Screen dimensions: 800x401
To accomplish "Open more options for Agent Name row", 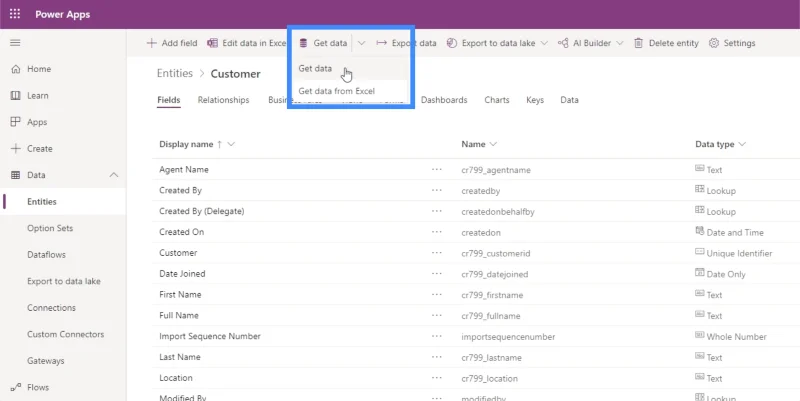I will tap(437, 169).
